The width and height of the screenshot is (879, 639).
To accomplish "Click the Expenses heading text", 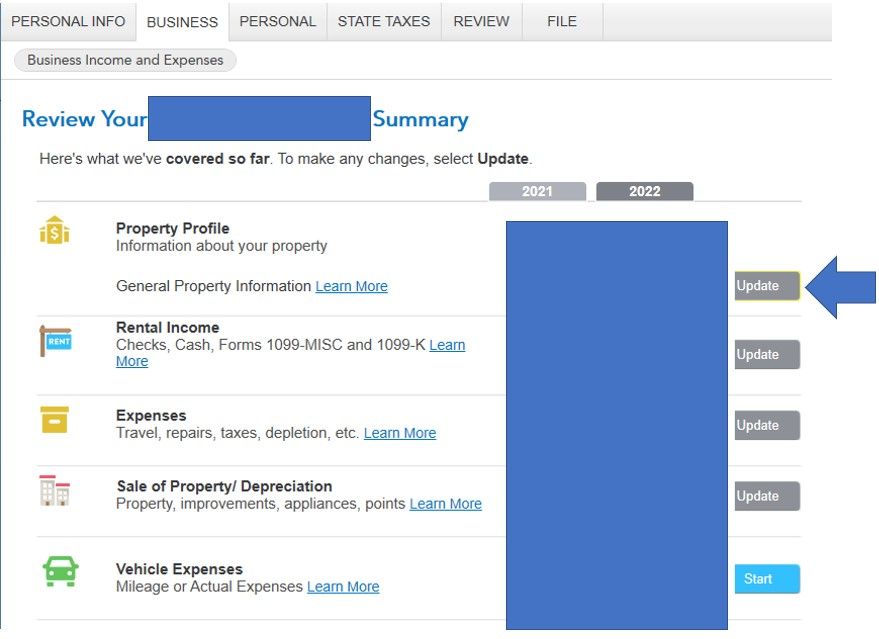I will point(151,415).
